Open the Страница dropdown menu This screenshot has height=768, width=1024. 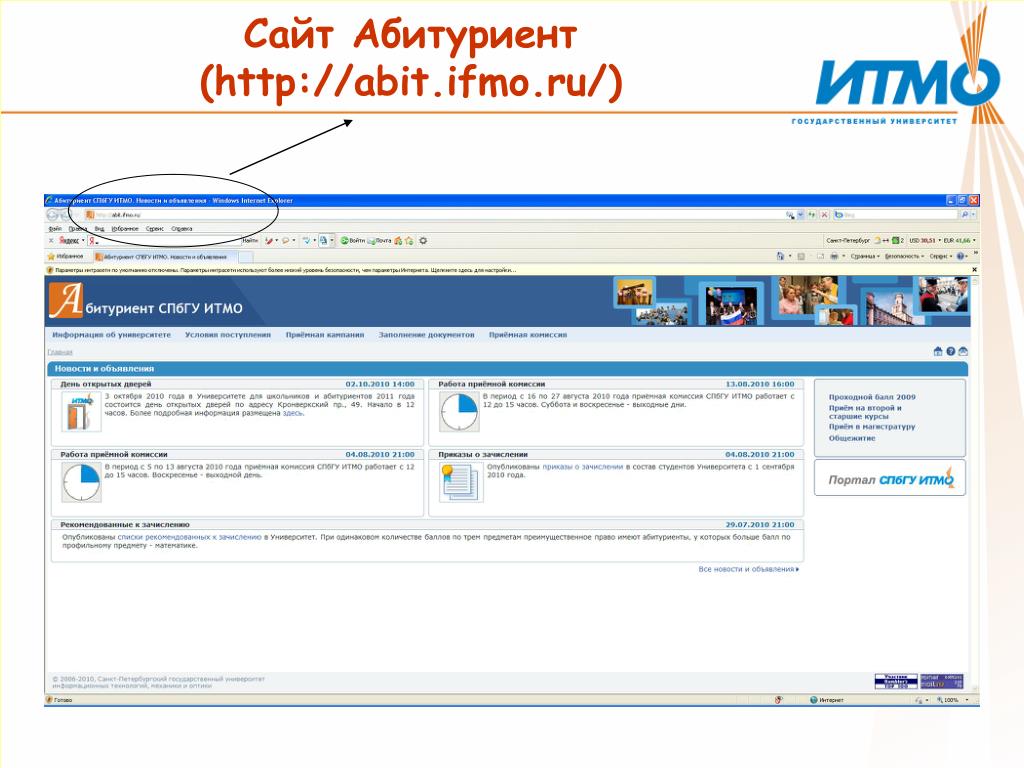865,257
